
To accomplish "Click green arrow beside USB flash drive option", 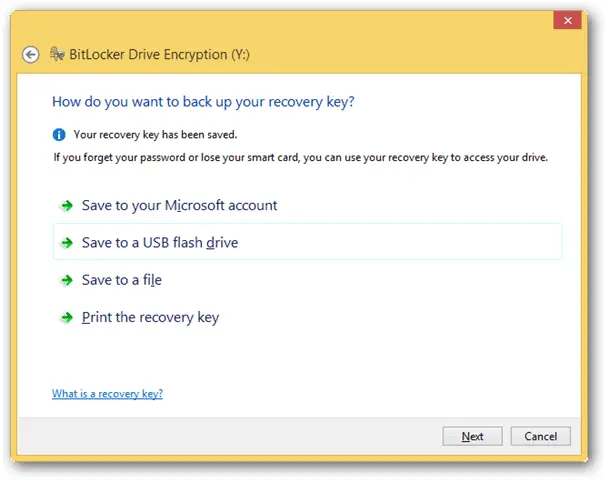I will click(67, 243).
